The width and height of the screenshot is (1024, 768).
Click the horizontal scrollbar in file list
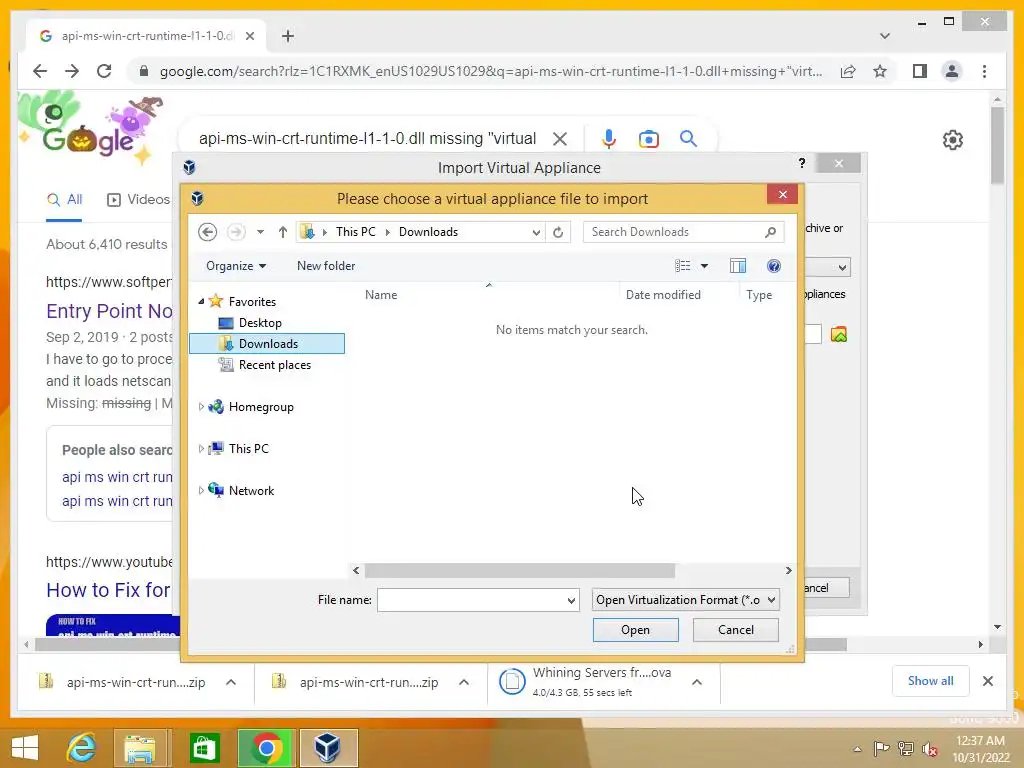(519, 571)
